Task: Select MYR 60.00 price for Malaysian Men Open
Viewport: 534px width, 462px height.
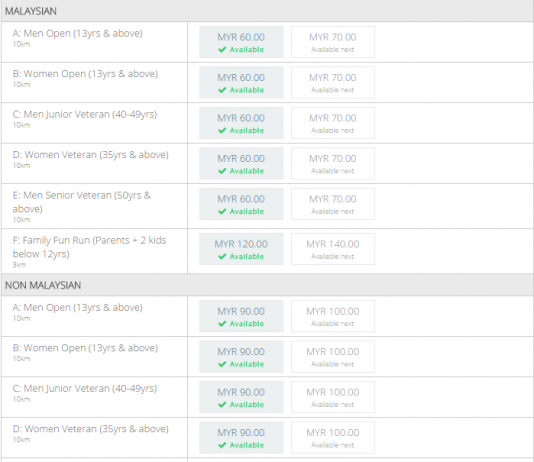Action: [x=241, y=42]
